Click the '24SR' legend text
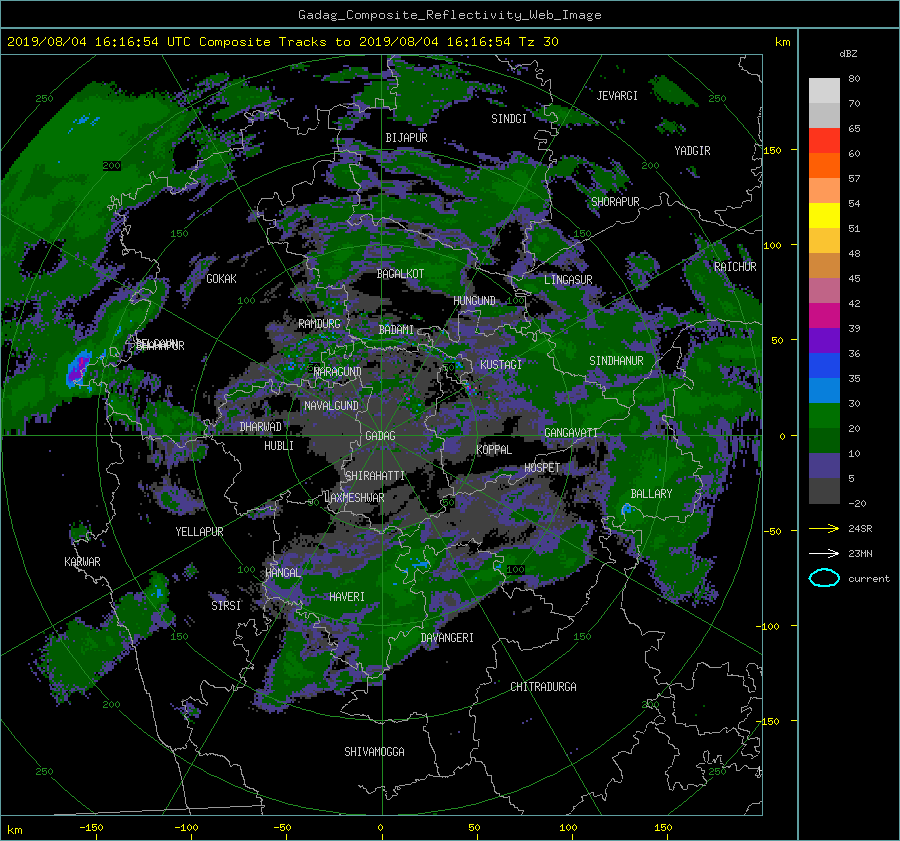Viewport: 900px width, 841px height. coord(860,529)
